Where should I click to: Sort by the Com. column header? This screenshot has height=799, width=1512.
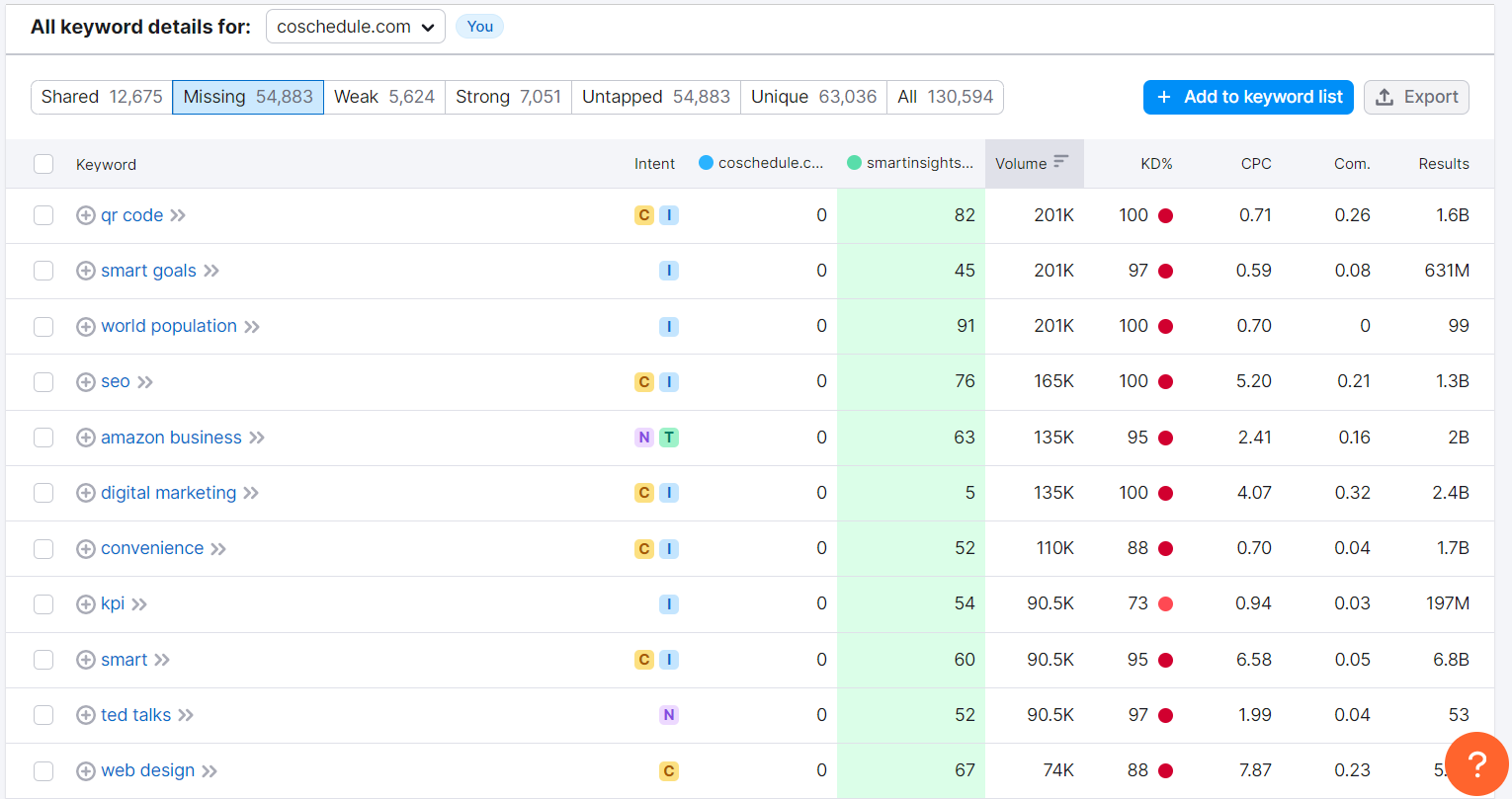point(1352,164)
